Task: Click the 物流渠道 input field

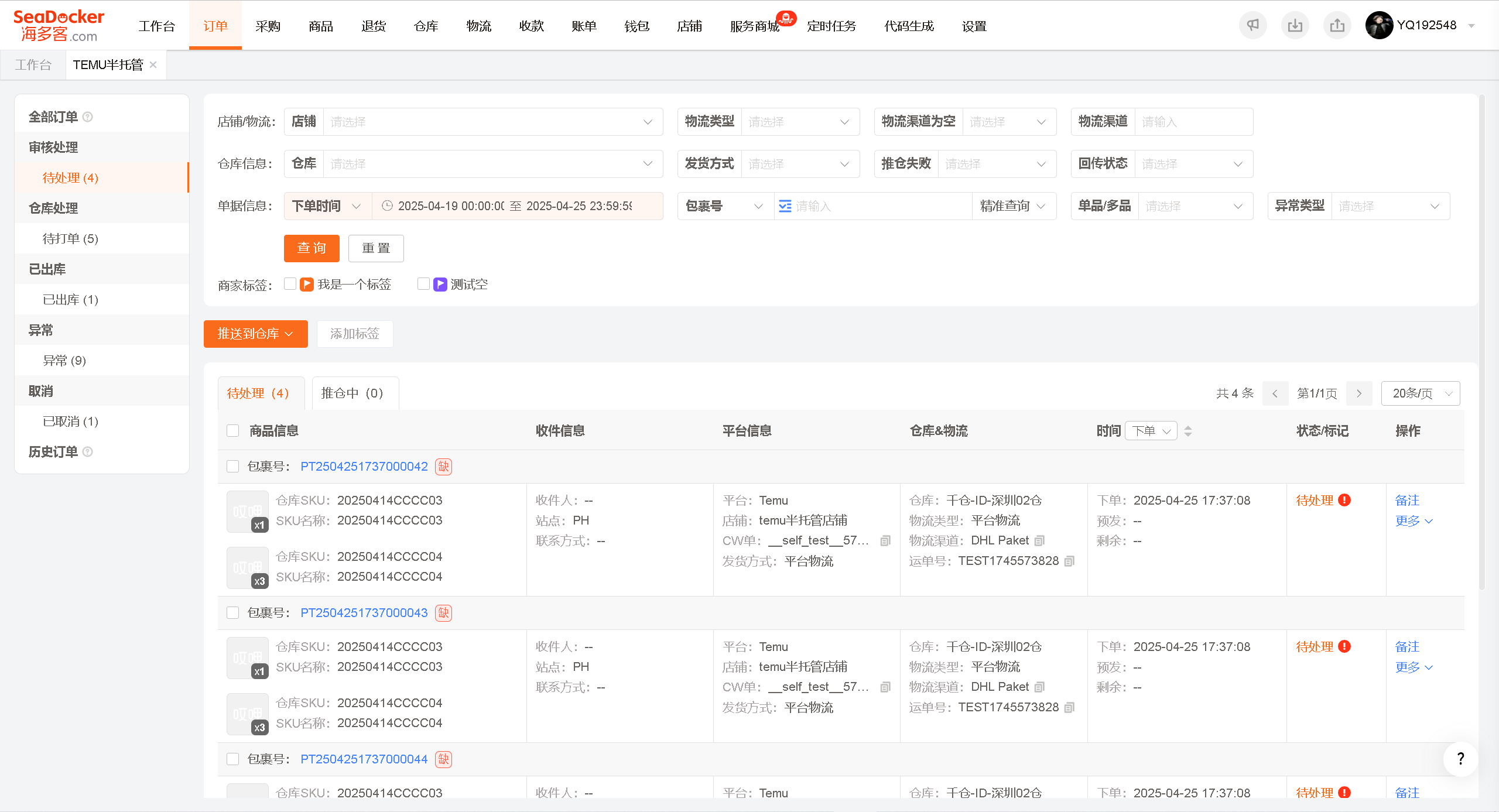Action: 1193,122
